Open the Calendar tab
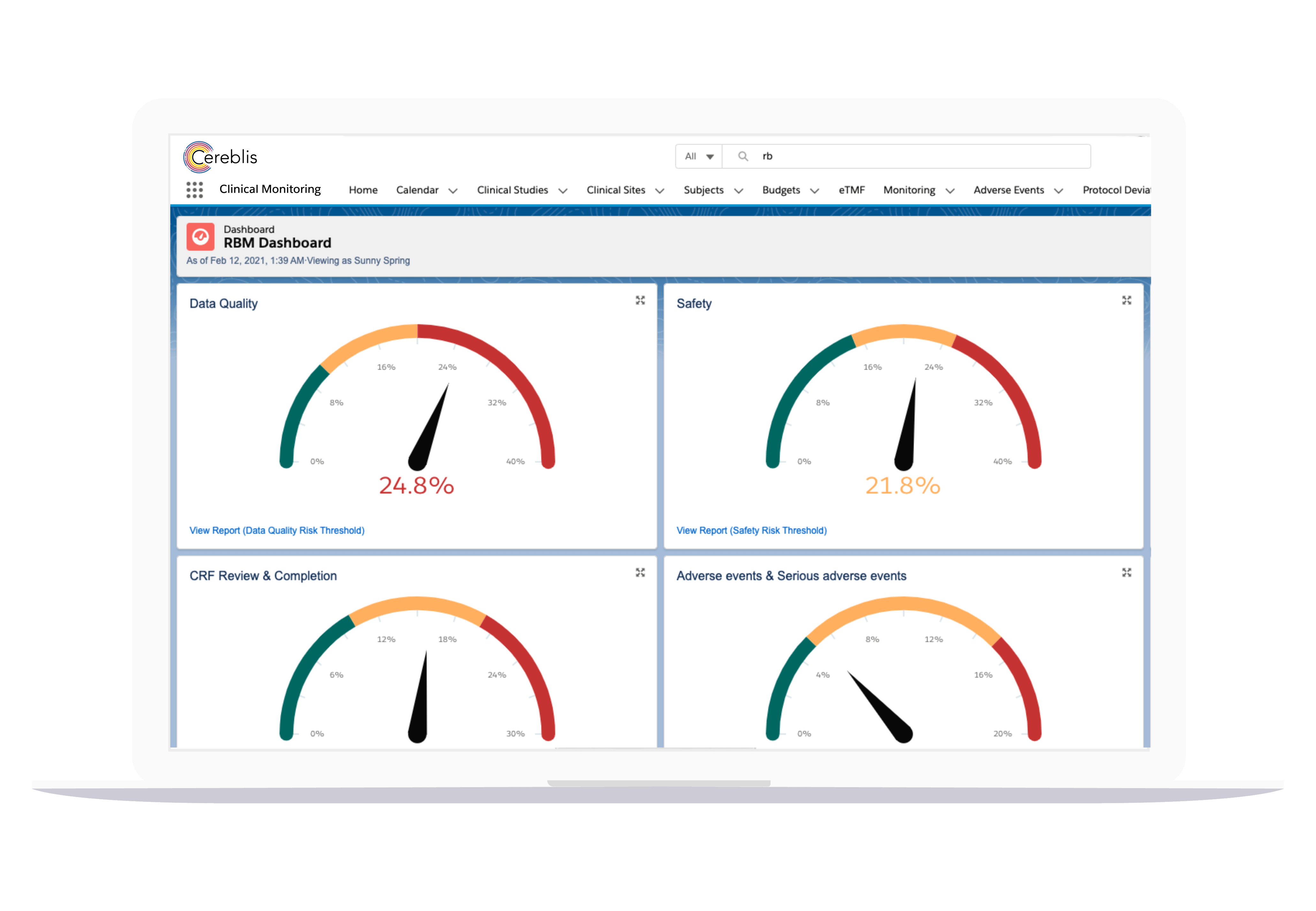Screen dimensions: 1316x911 (417, 190)
